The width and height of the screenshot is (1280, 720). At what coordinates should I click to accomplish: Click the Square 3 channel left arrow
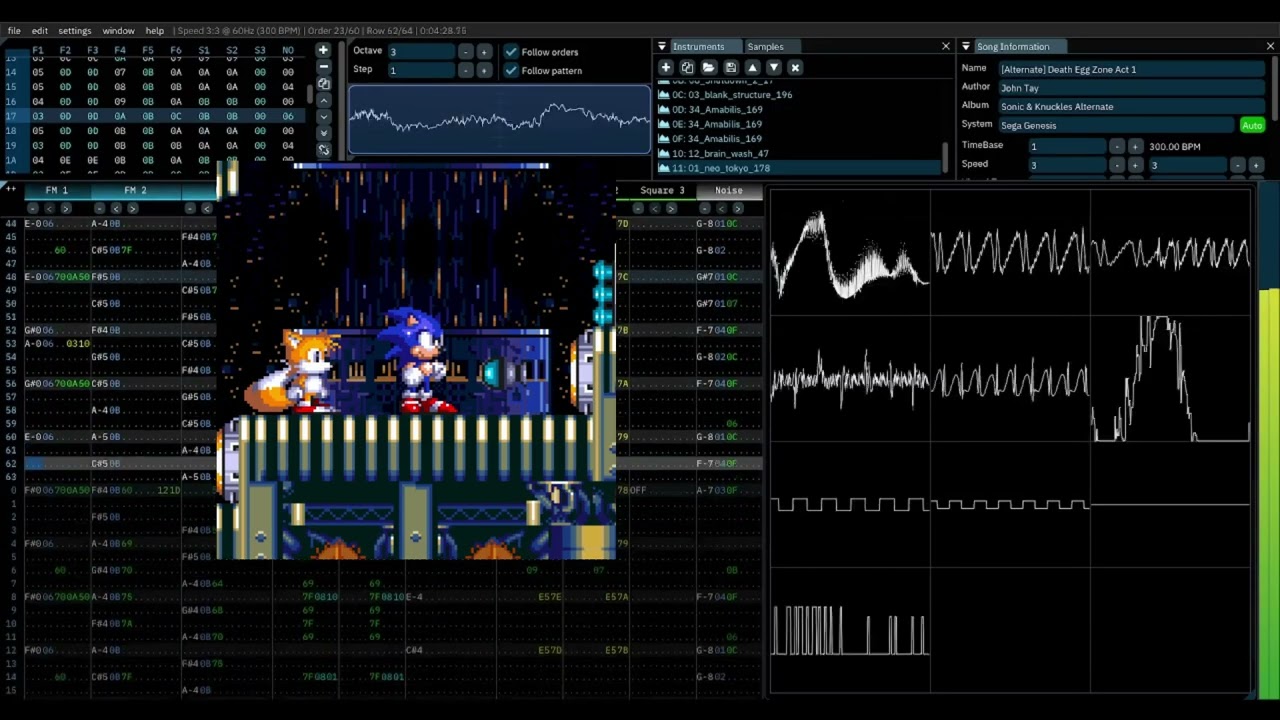655,208
